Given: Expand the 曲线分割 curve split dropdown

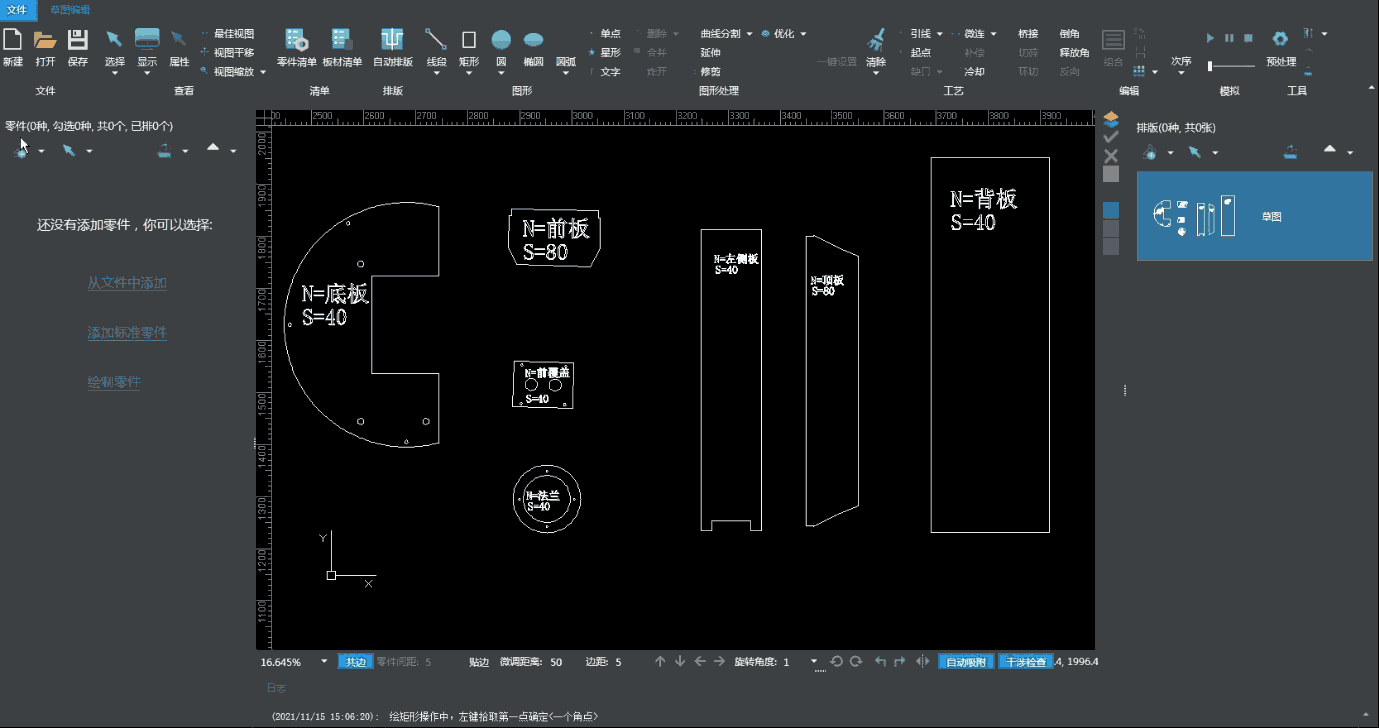Looking at the screenshot, I should 748,34.
